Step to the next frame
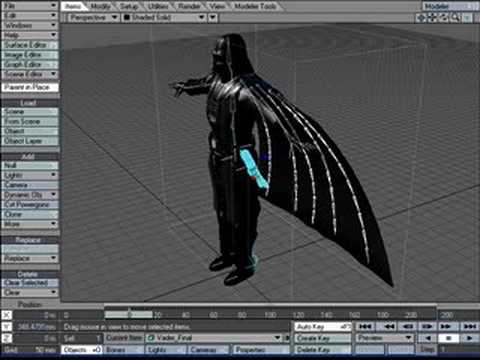The width and height of the screenshot is (480, 360). tap(427, 326)
